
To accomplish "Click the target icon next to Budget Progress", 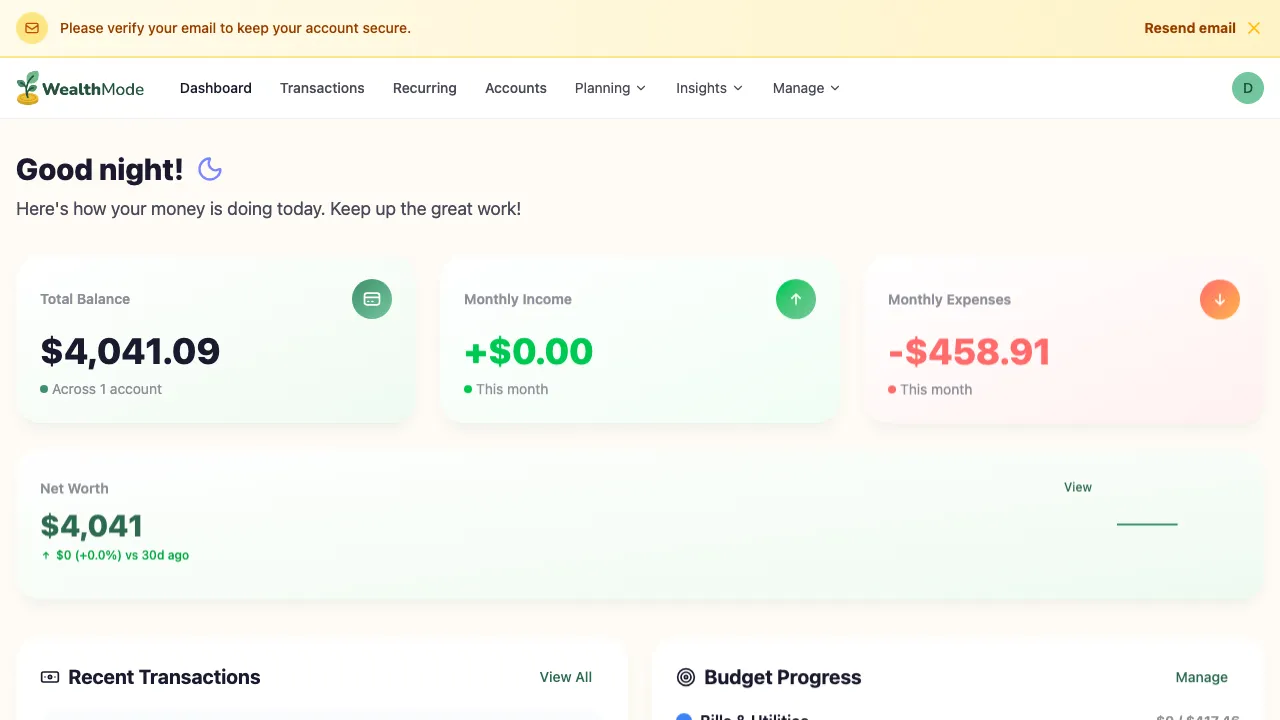I will coord(685,677).
